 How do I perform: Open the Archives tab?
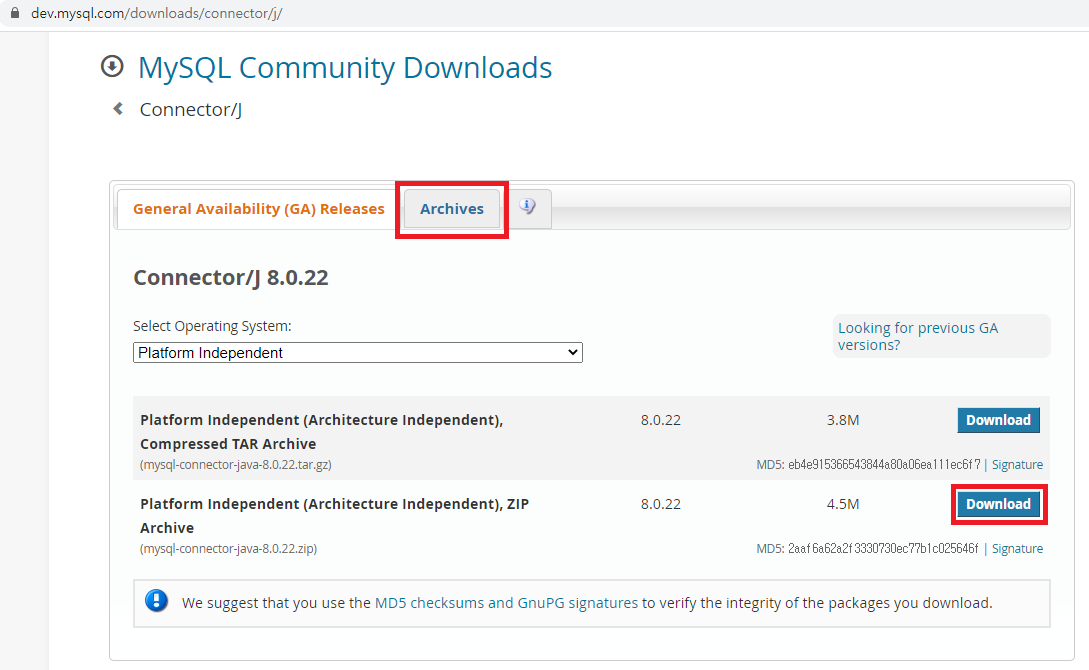pos(451,209)
